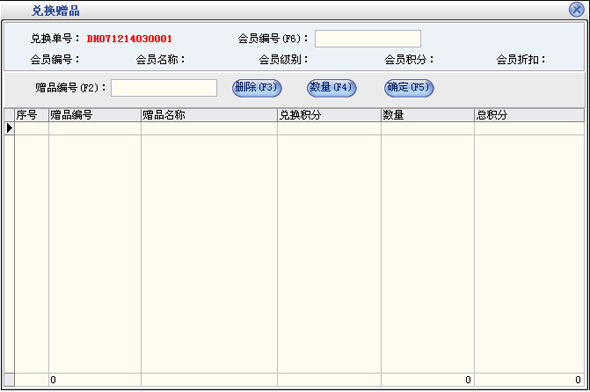
Task: Sort by 赠品名称 column header
Action: [x=209, y=115]
